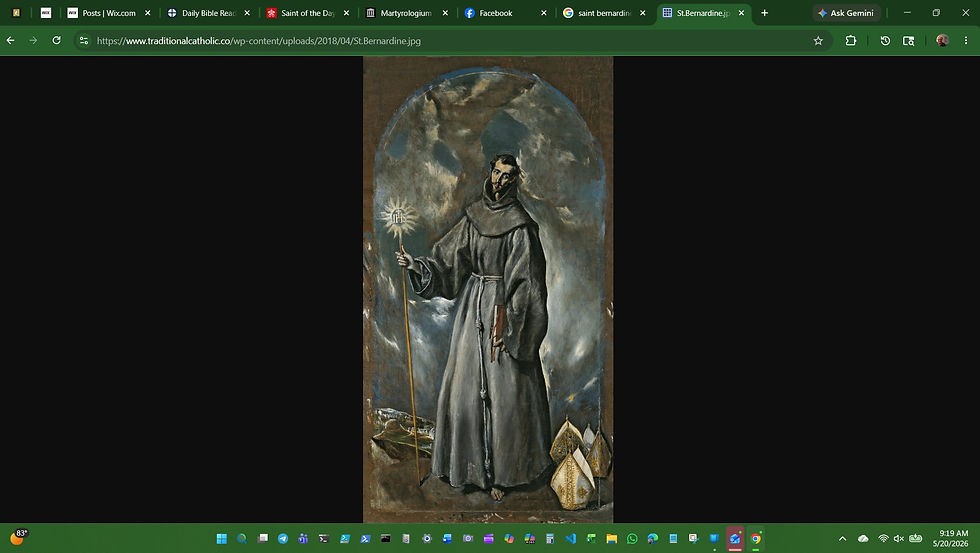980x553 pixels.
Task: Open the browser history clock icon
Action: pyautogui.click(x=885, y=41)
